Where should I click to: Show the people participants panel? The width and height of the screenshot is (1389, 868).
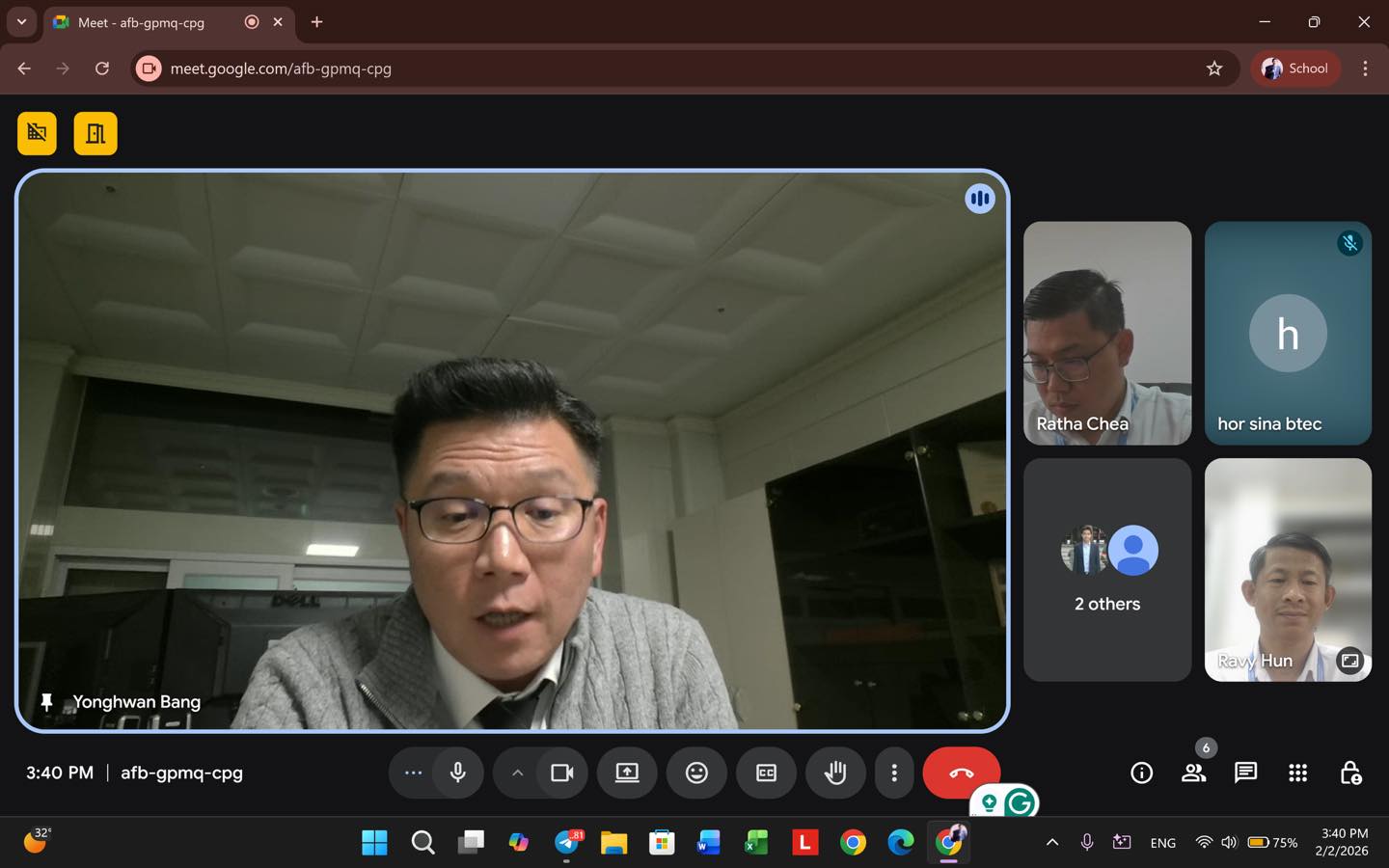(1193, 773)
